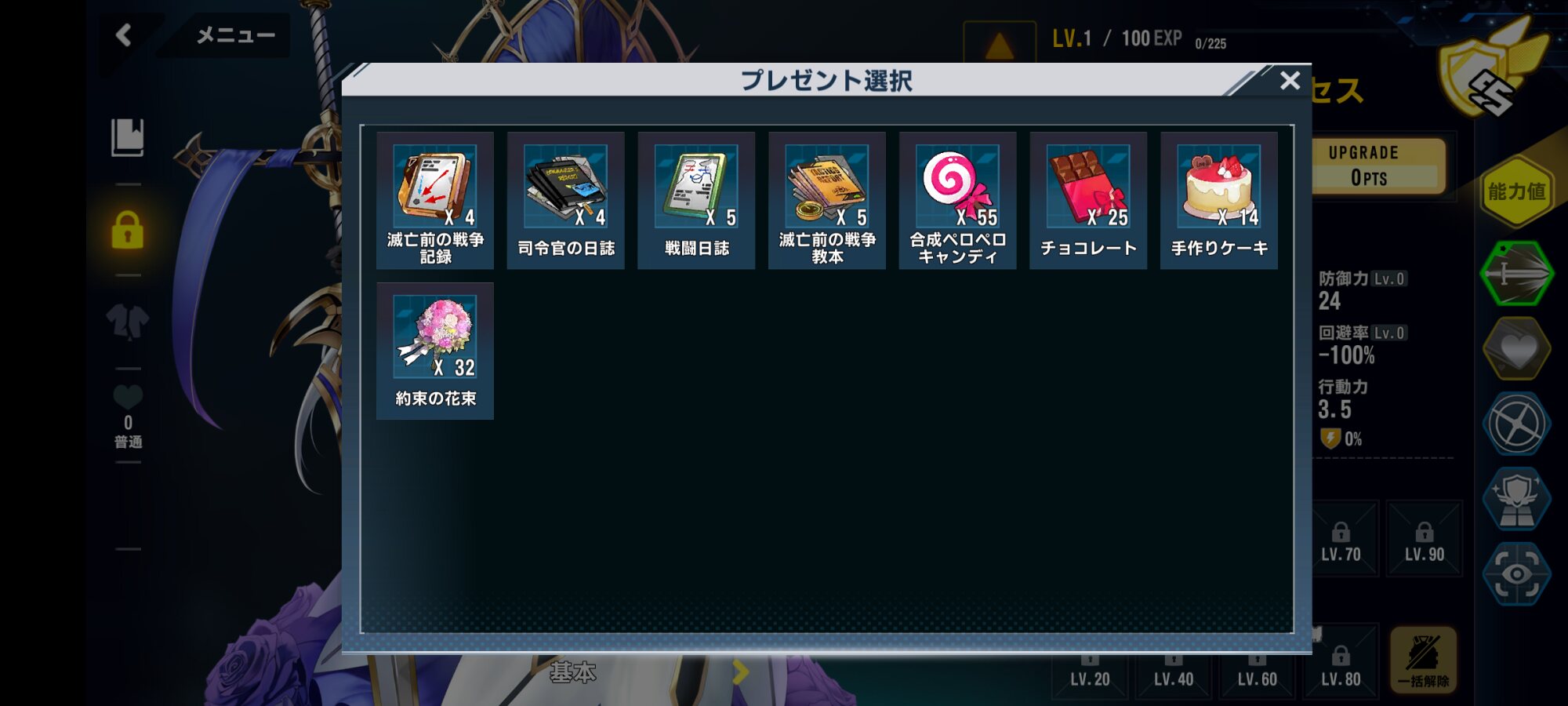Open the costume outfit sidebar icon

click(128, 320)
